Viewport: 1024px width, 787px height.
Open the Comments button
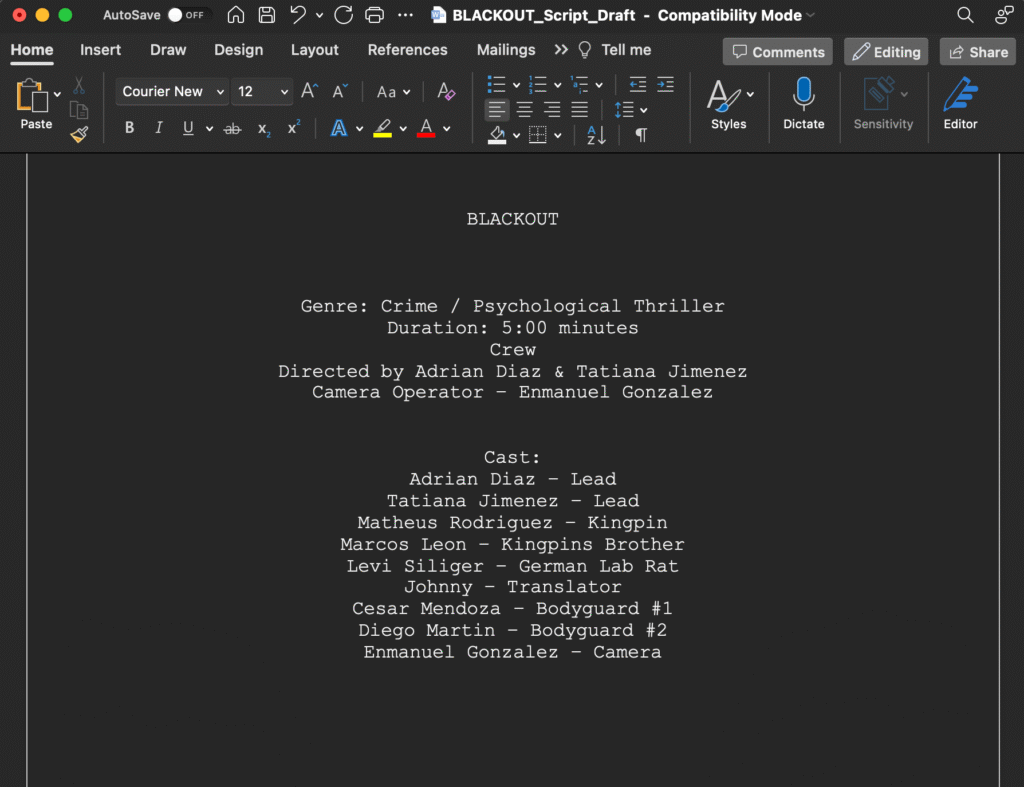point(778,52)
